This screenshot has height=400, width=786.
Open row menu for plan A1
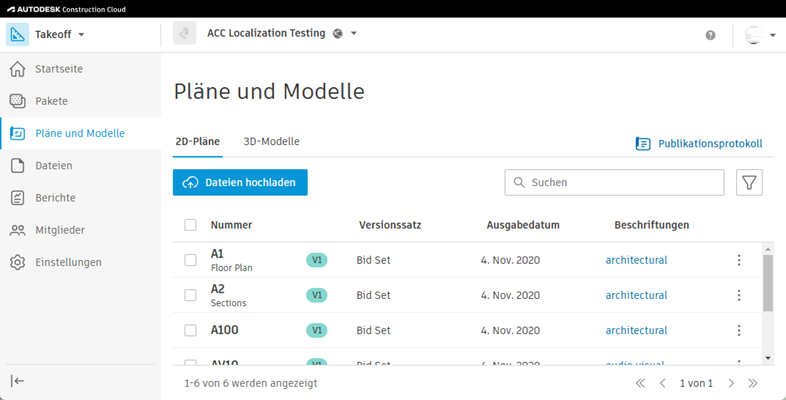click(x=739, y=260)
